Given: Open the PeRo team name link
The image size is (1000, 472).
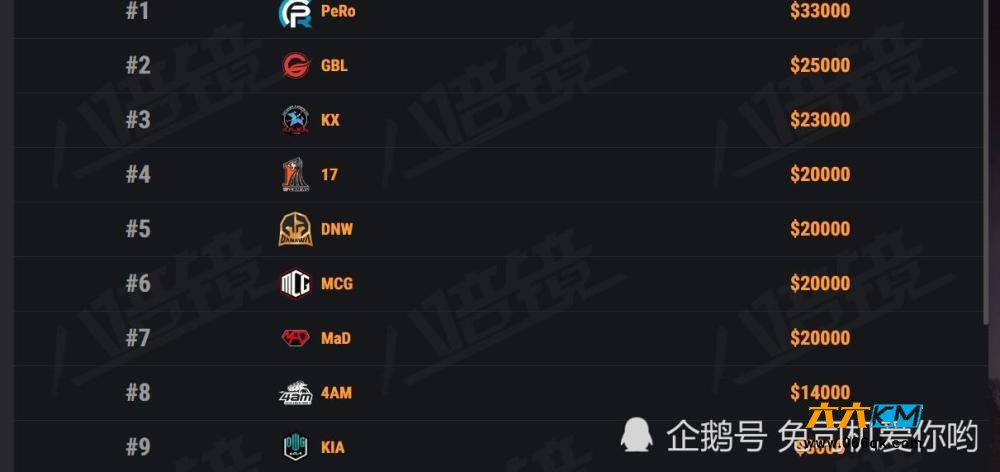Looking at the screenshot, I should pyautogui.click(x=338, y=11).
